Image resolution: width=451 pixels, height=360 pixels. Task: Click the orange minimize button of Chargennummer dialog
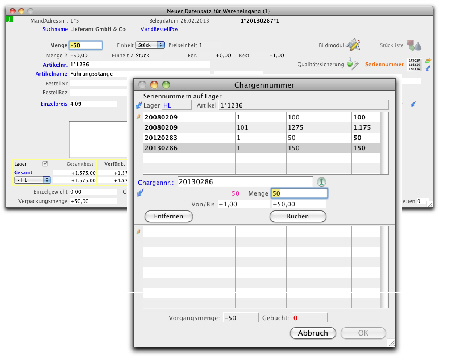[154, 85]
